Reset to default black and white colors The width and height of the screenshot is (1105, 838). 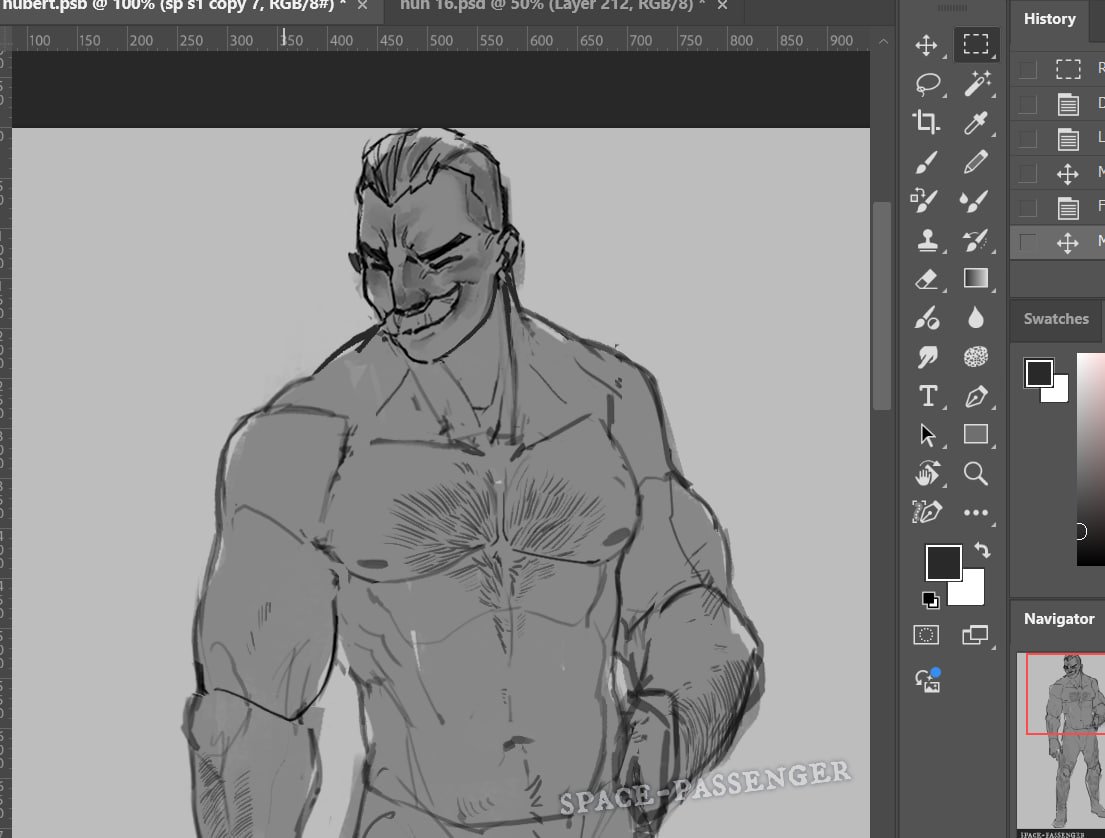click(x=930, y=600)
